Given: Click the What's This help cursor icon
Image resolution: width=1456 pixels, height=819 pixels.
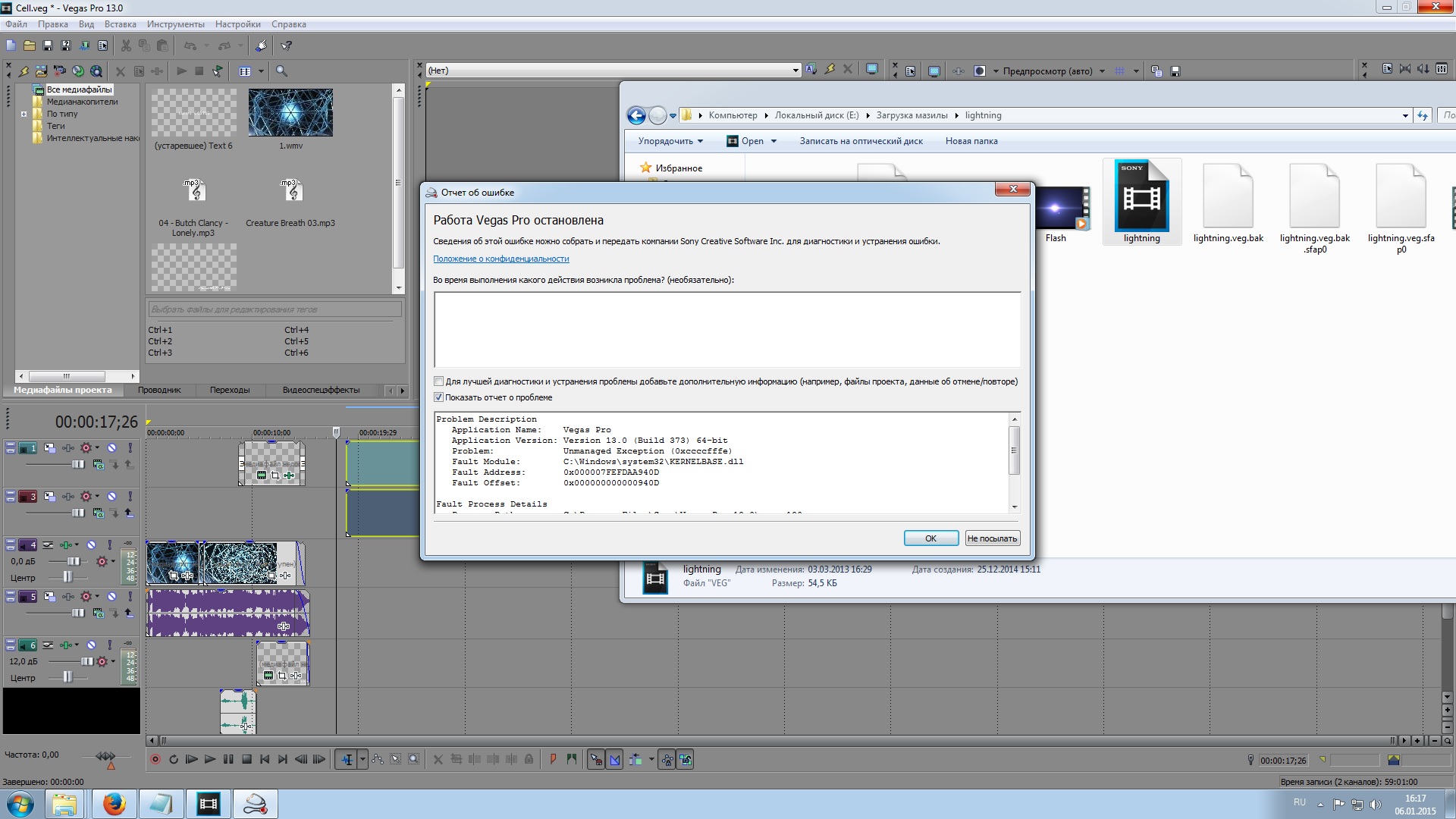Looking at the screenshot, I should [x=287, y=46].
